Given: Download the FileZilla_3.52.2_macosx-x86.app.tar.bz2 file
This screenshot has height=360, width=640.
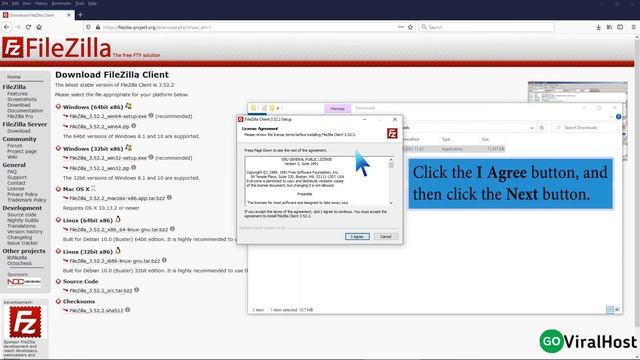Looking at the screenshot, I should click(117, 198).
